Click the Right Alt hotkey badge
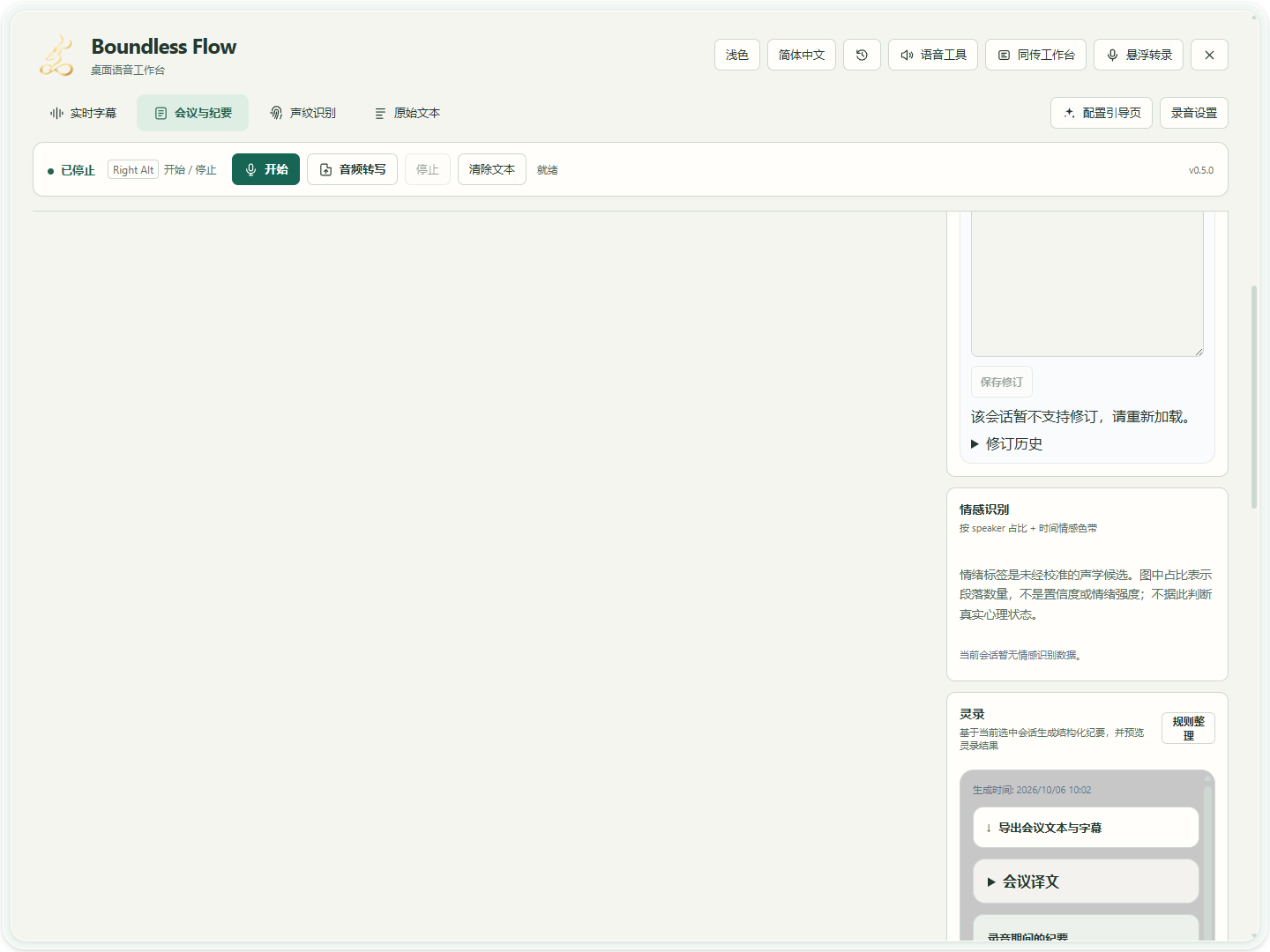 click(x=133, y=170)
